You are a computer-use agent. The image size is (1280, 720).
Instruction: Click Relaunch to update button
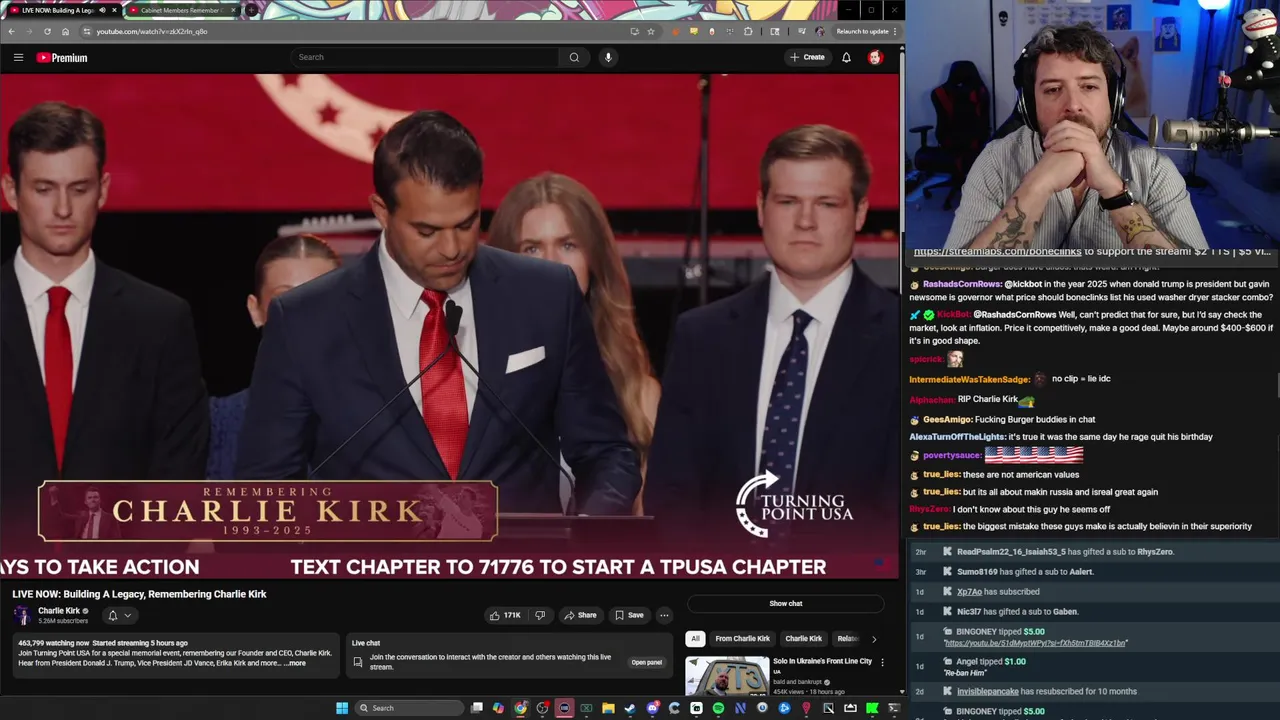(866, 31)
